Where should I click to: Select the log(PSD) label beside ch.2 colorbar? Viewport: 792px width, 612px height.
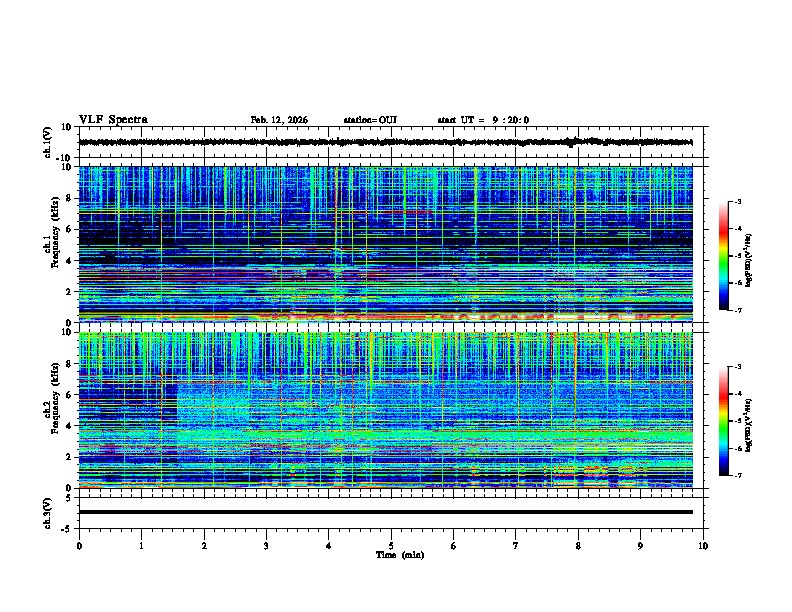click(x=748, y=426)
